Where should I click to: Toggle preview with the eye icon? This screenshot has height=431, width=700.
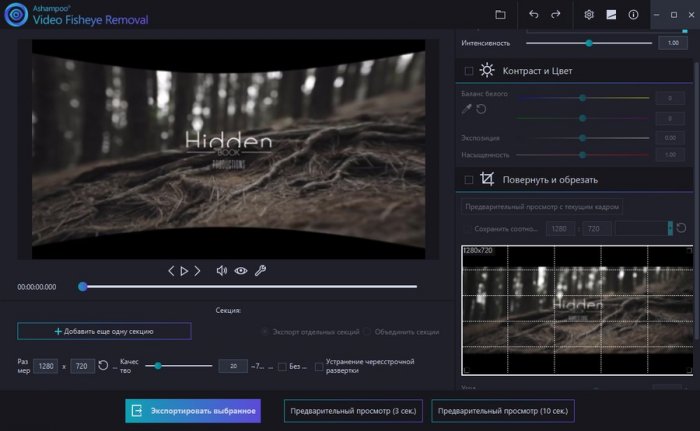(x=241, y=271)
